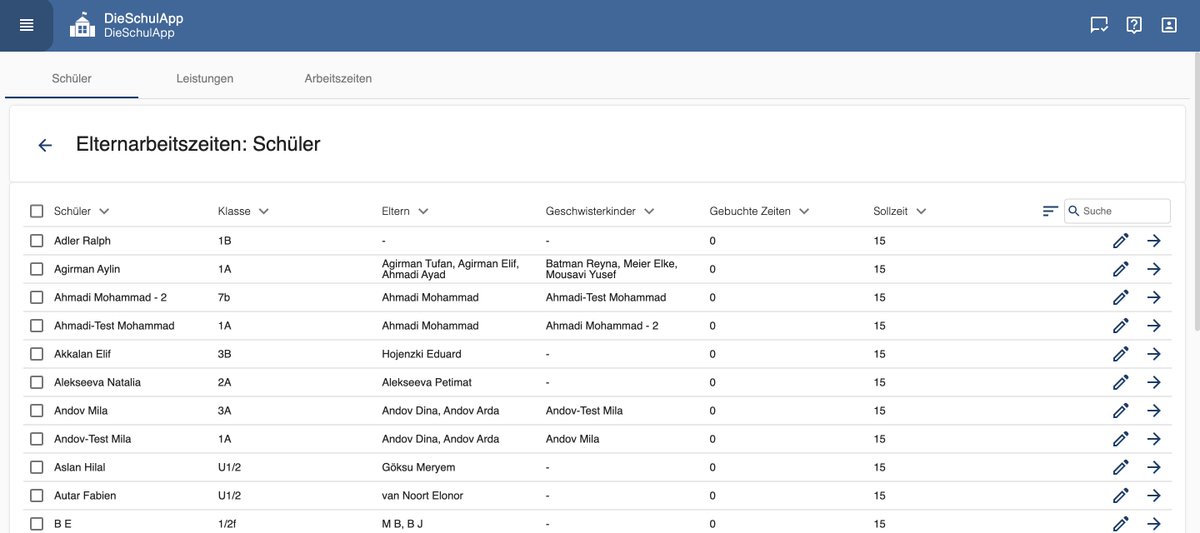Open the Klasse column header dropdown
The width and height of the screenshot is (1200, 533).
(x=263, y=211)
